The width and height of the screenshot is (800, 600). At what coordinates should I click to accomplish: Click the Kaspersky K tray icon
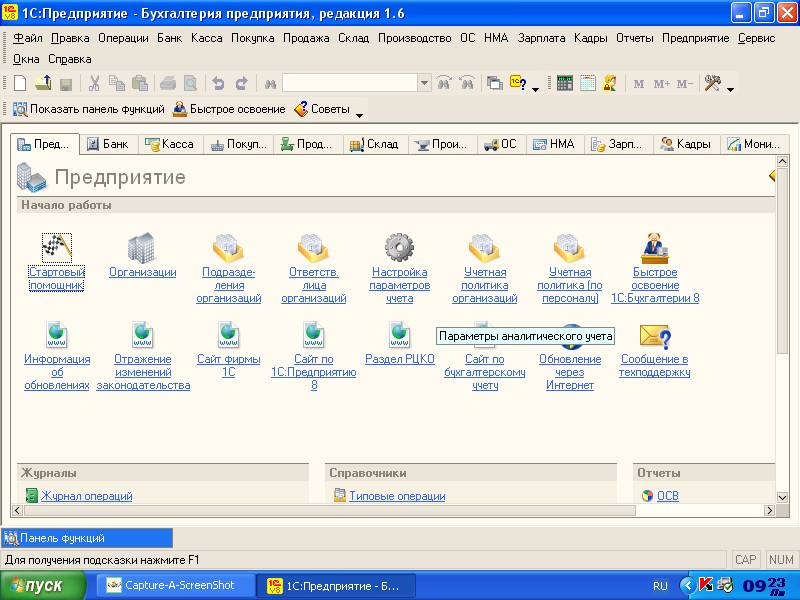(705, 584)
